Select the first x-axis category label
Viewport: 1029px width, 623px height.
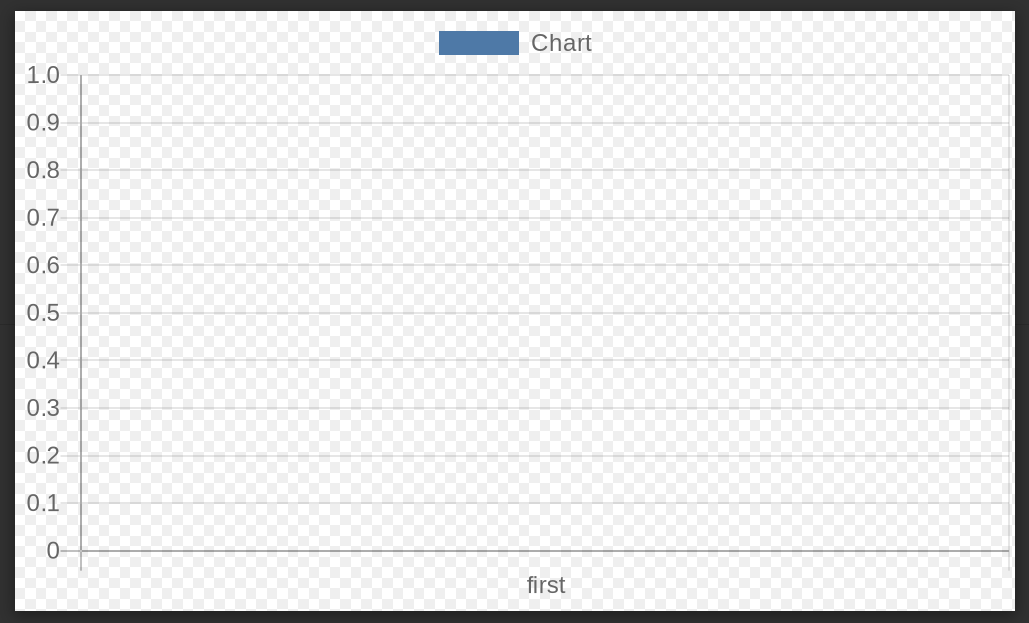[x=545, y=585]
